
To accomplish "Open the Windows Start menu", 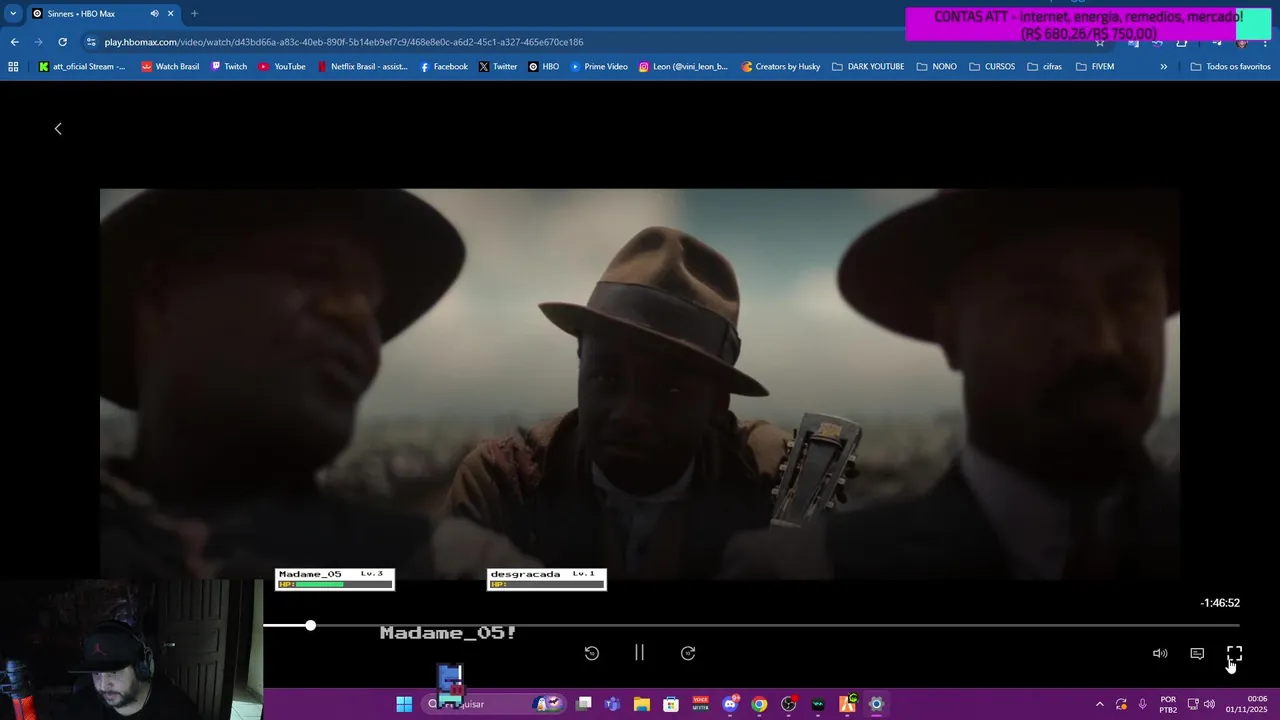I will (404, 704).
